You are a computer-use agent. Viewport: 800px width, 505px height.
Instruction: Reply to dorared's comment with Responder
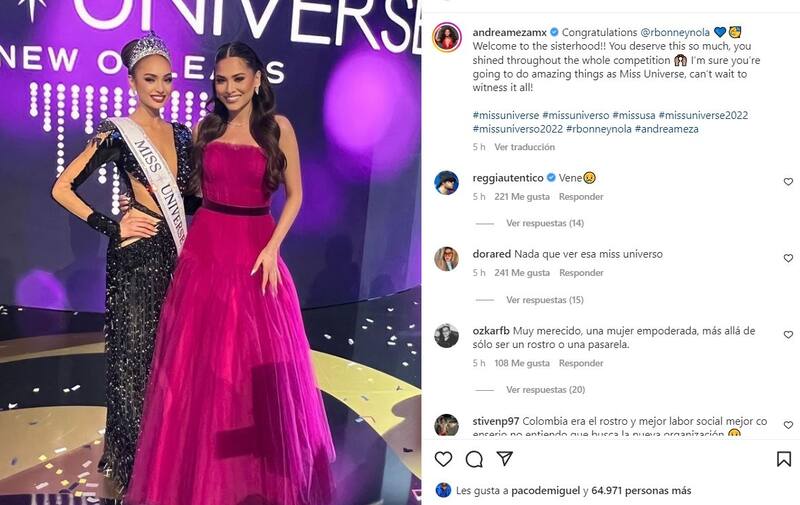tap(581, 273)
